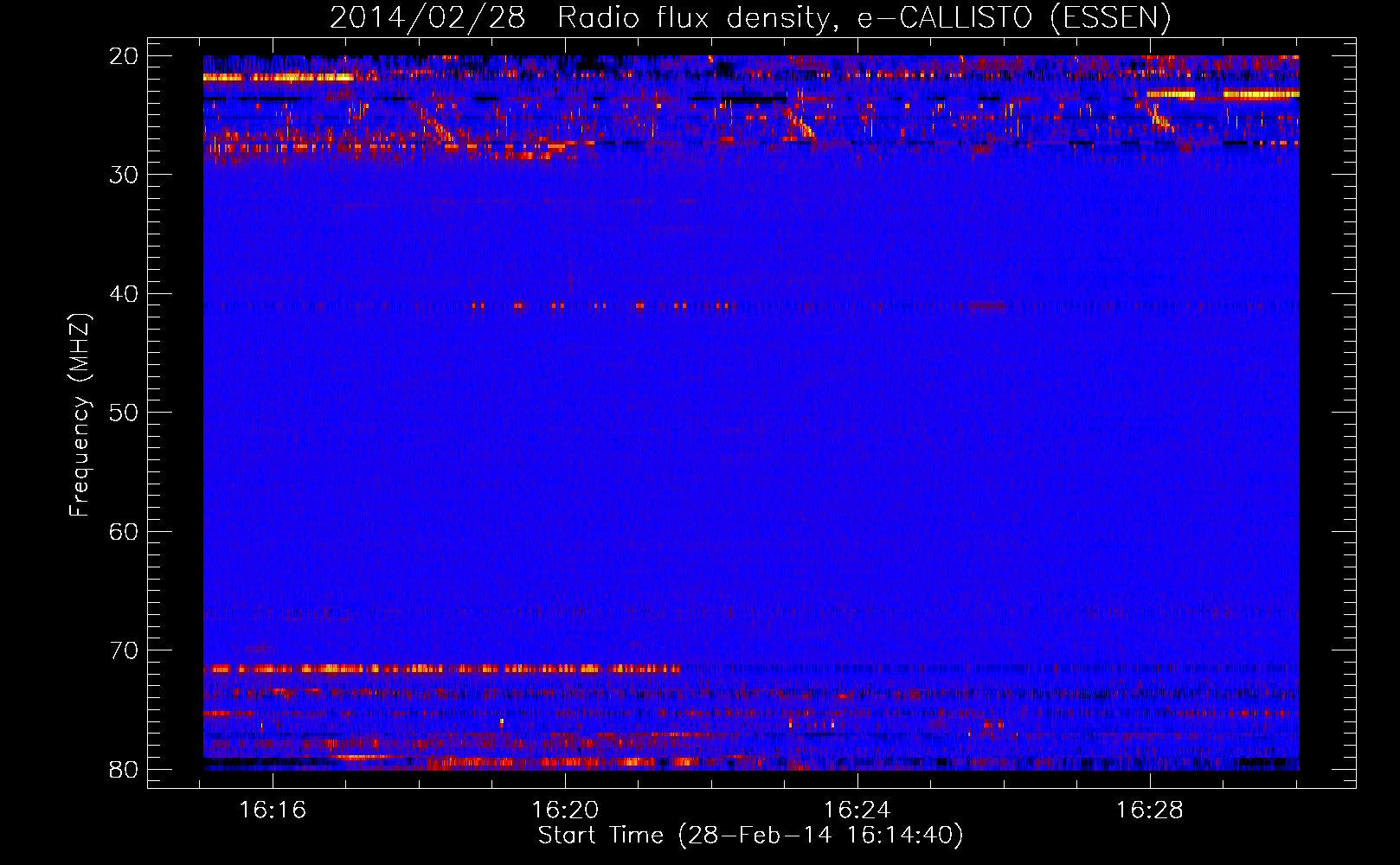Click the 16:20 time tick label

coord(565,811)
